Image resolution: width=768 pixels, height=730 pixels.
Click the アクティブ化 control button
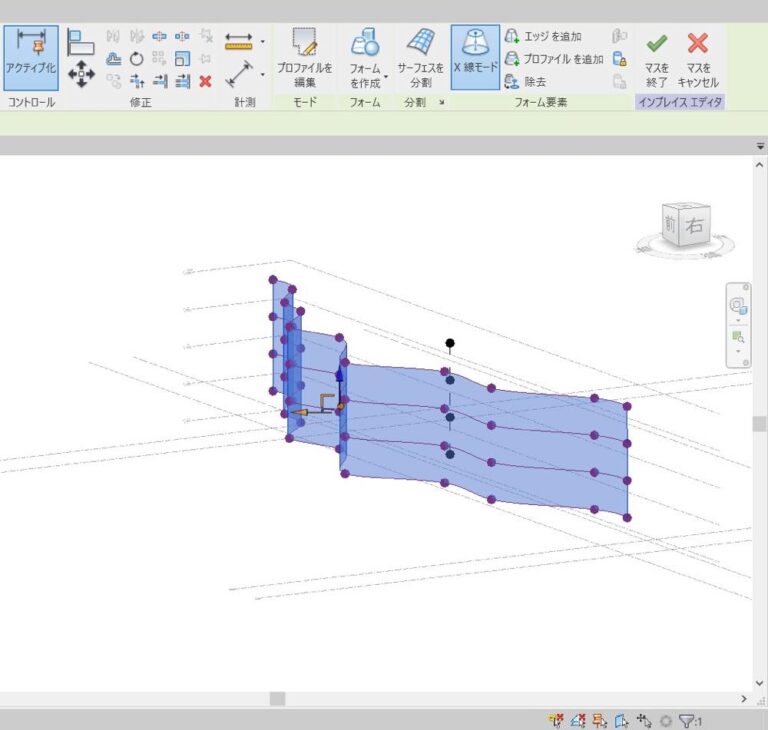[30, 57]
